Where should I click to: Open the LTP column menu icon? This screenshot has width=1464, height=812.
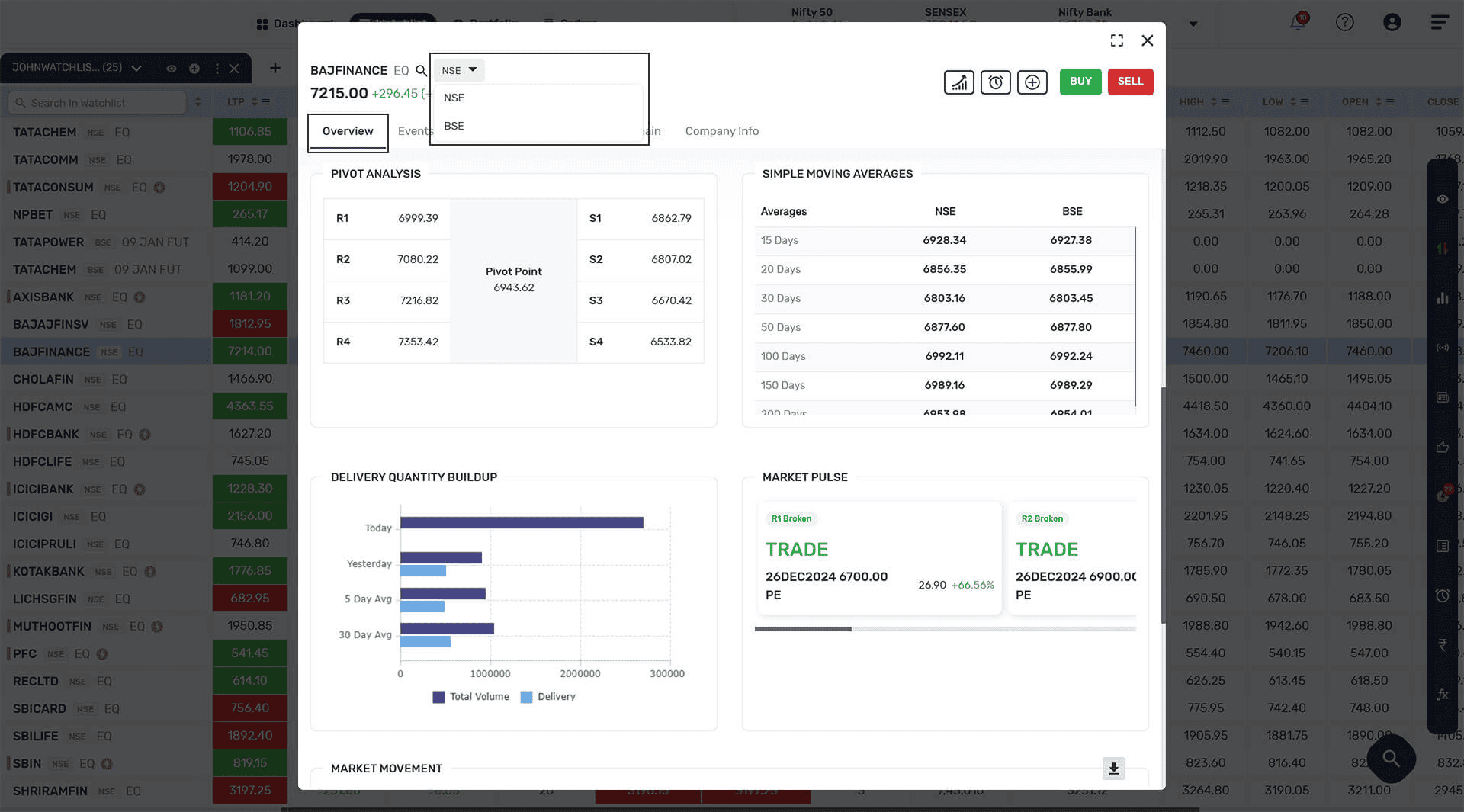tap(265, 102)
